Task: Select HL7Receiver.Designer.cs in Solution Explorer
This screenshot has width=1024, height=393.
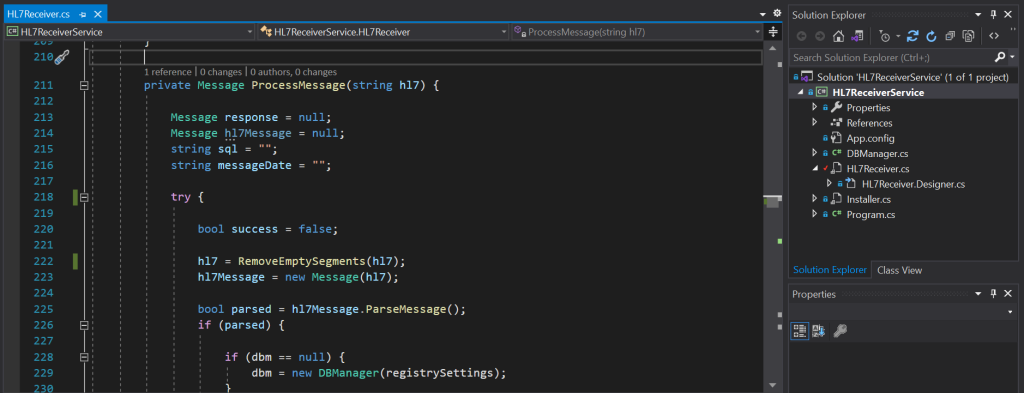Action: point(913,184)
